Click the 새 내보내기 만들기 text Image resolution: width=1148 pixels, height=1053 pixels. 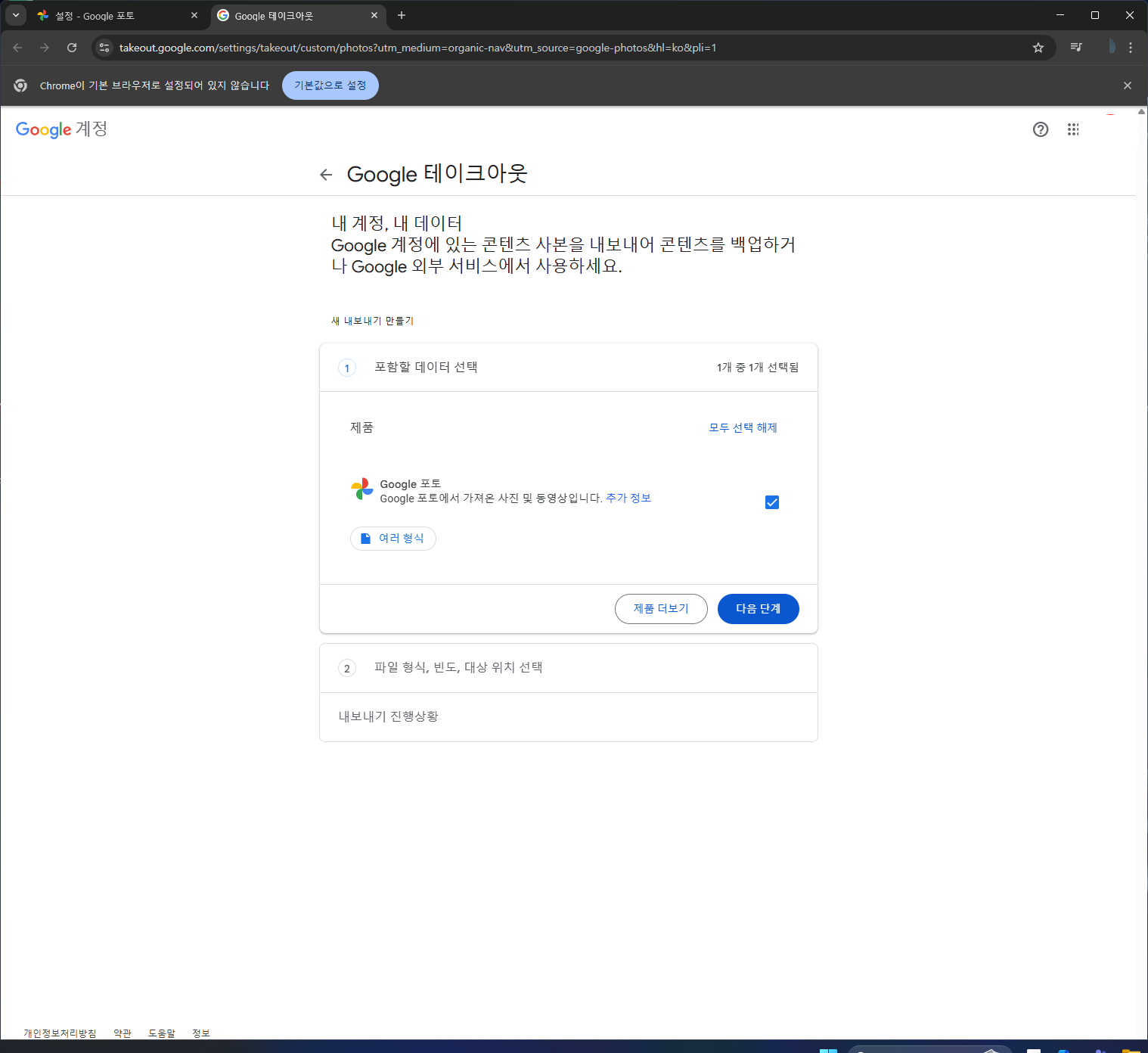pos(372,321)
